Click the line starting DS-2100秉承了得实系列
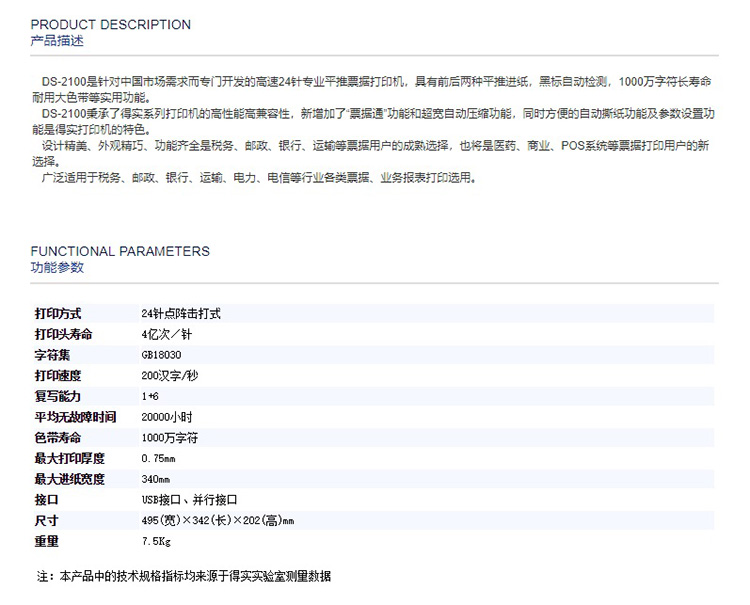Screen dimensions: 750x605 point(378,114)
